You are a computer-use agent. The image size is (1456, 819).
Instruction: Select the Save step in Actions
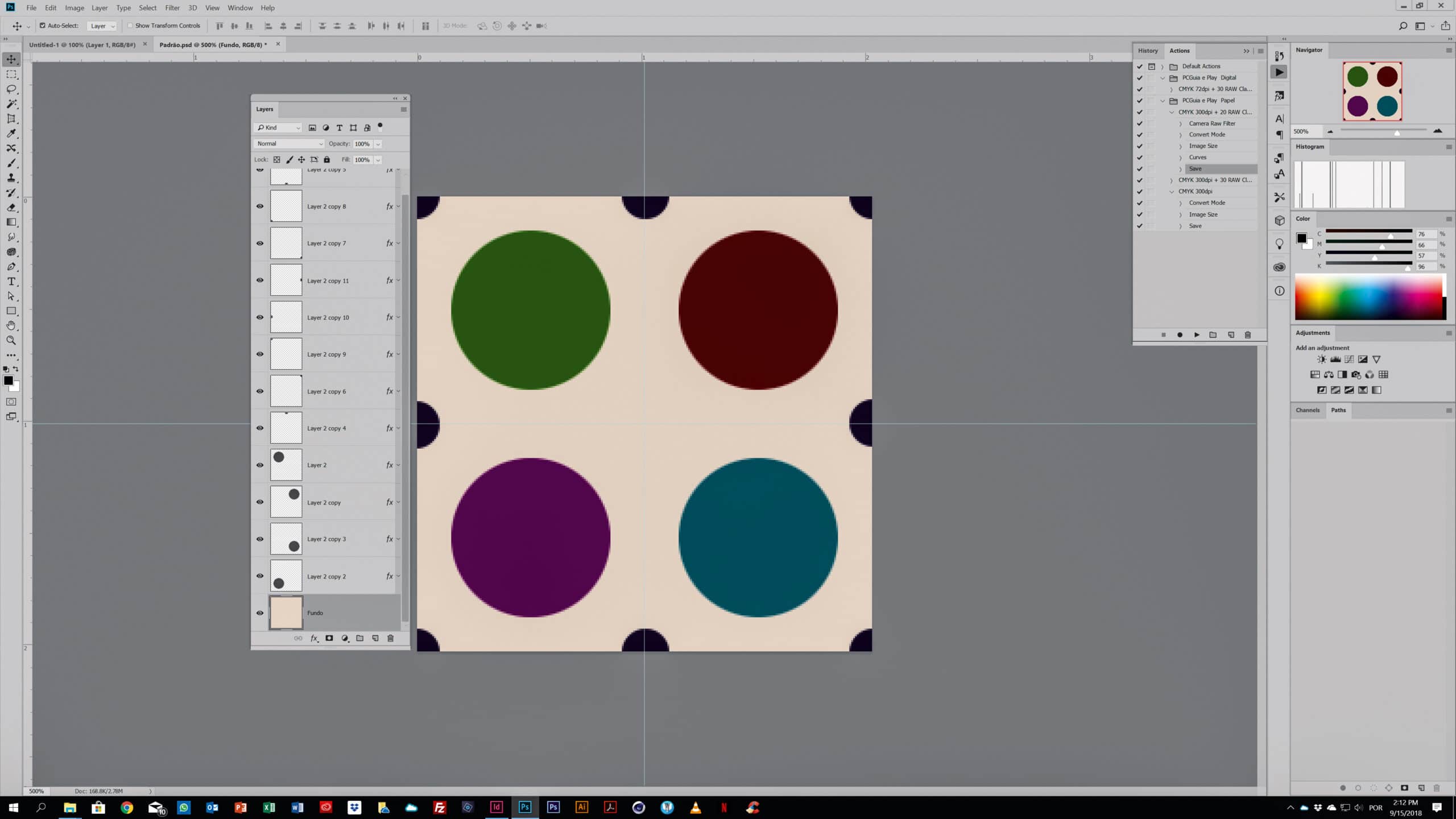(x=1221, y=169)
